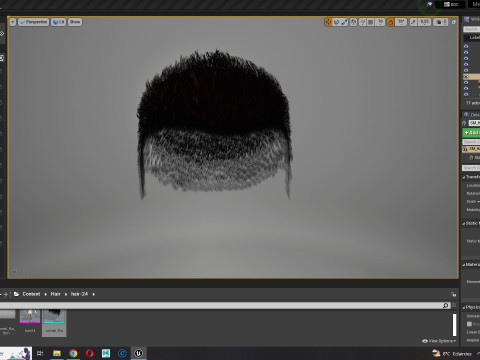
Task: Open scale snap value 0.25 dropdown
Action: (x=424, y=22)
